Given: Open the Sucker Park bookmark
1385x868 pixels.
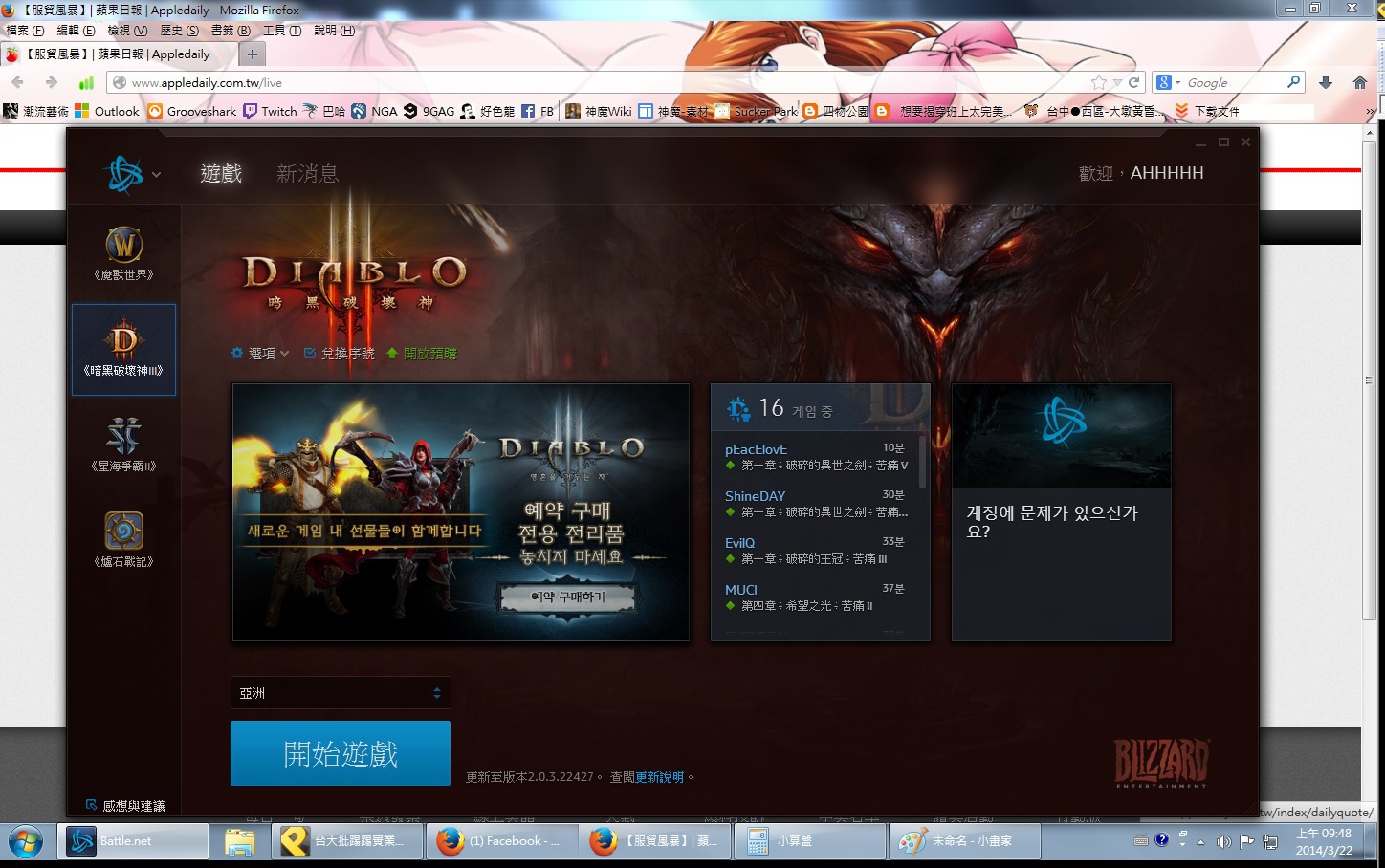Looking at the screenshot, I should (x=757, y=111).
